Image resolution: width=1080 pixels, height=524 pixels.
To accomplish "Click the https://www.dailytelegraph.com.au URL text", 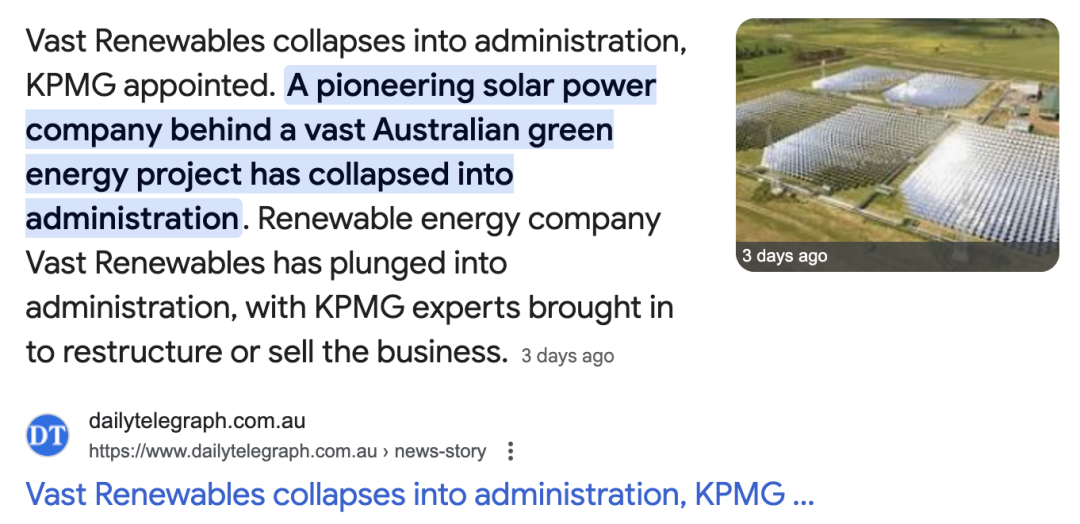I will [x=233, y=451].
